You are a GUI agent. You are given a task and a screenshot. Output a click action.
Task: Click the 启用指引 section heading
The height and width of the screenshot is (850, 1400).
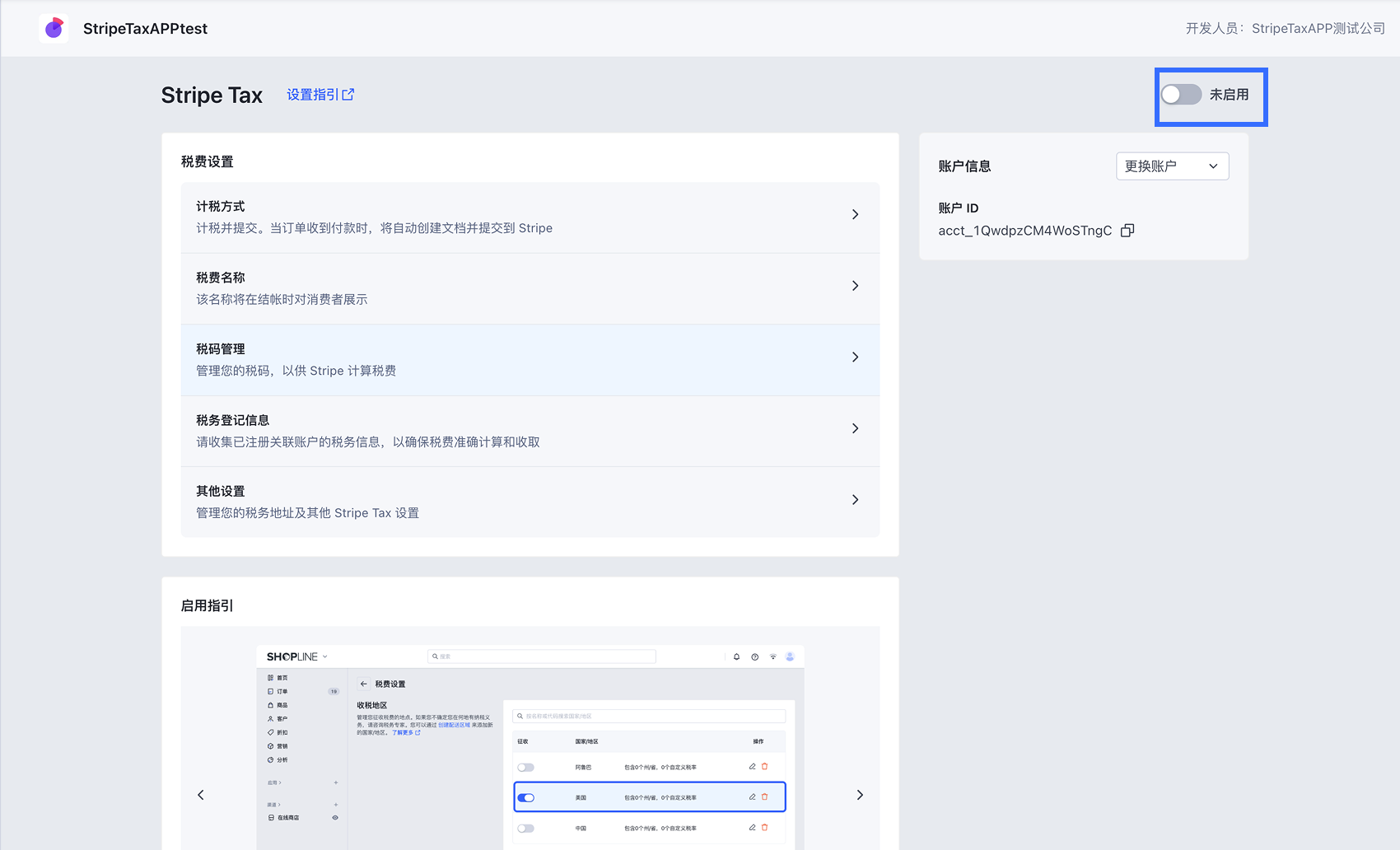click(x=207, y=605)
